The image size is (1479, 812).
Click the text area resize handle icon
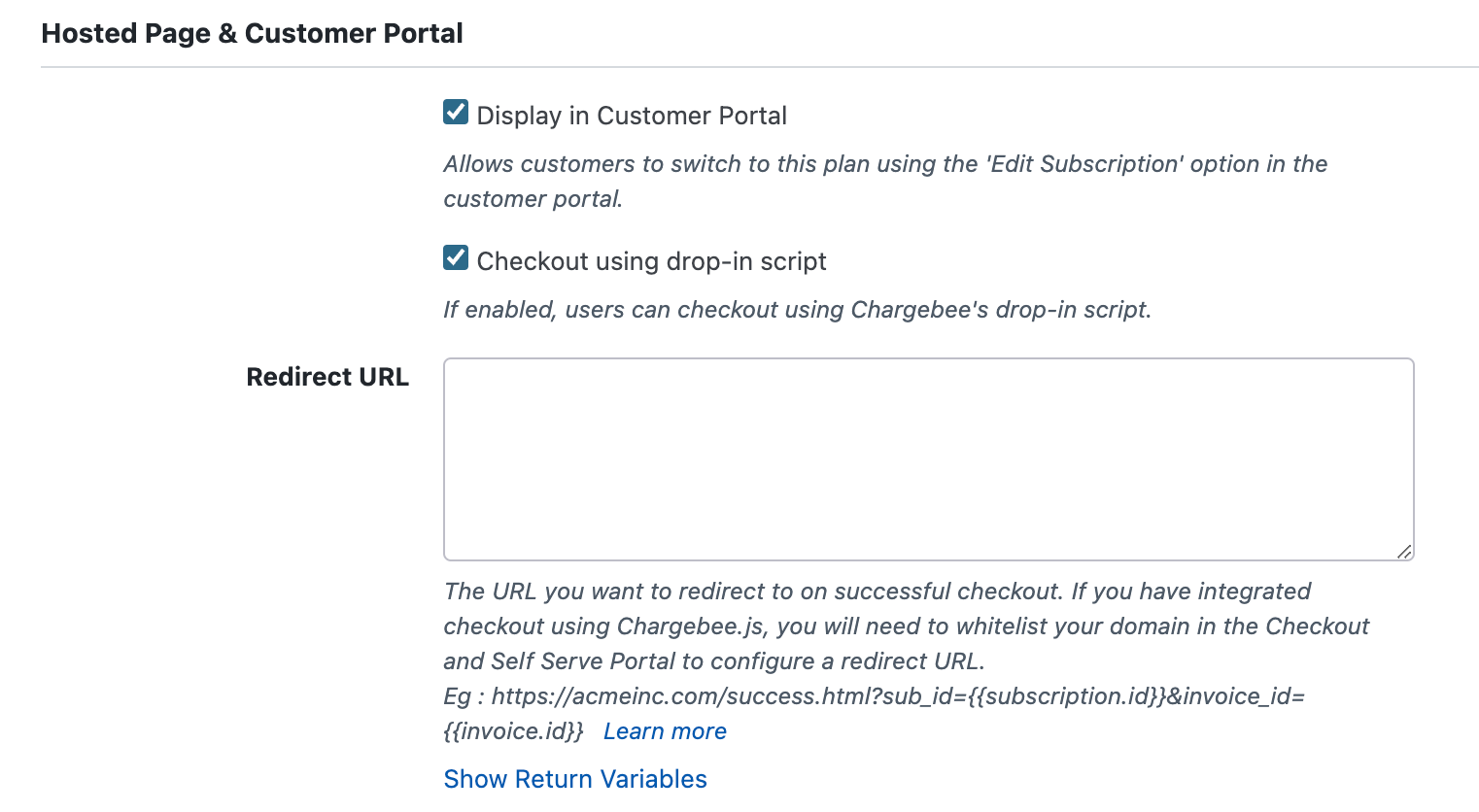[1404, 551]
